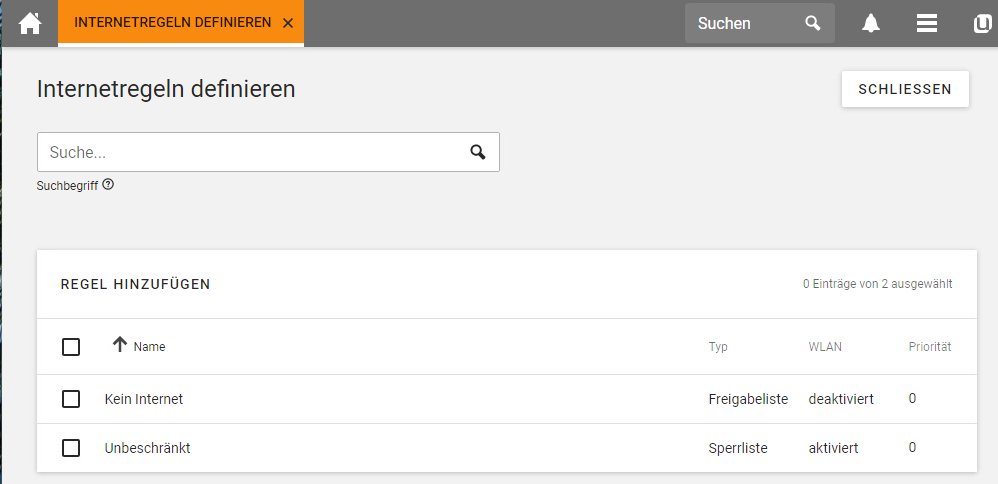The height and width of the screenshot is (484, 998).
Task: Click the magnifier in the top search bar
Action: tap(813, 24)
